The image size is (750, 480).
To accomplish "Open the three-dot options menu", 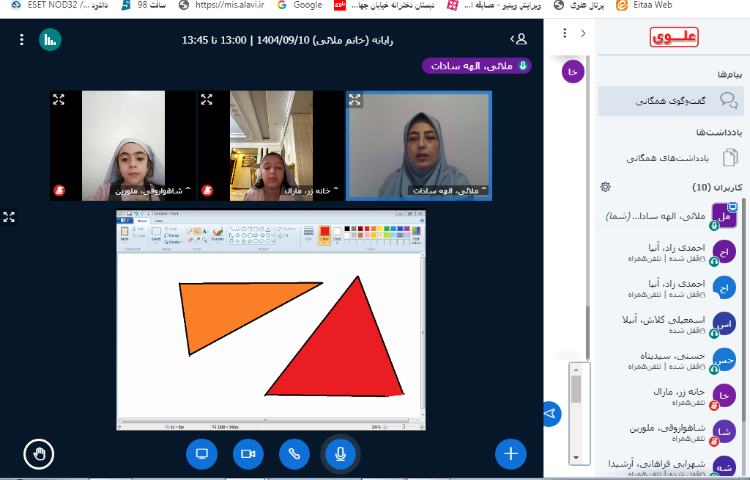I will (x=21, y=40).
